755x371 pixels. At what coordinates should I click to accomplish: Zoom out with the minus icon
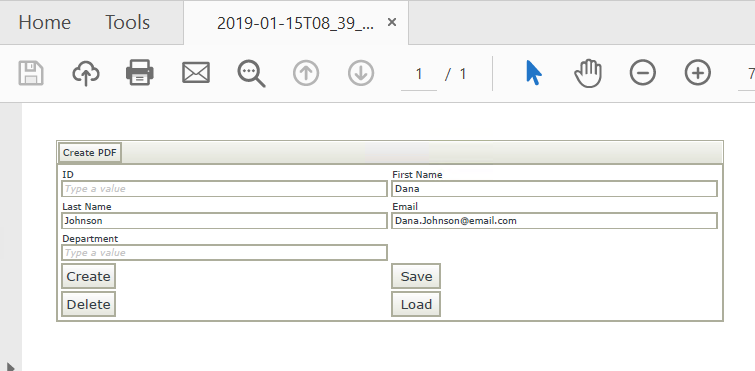643,73
